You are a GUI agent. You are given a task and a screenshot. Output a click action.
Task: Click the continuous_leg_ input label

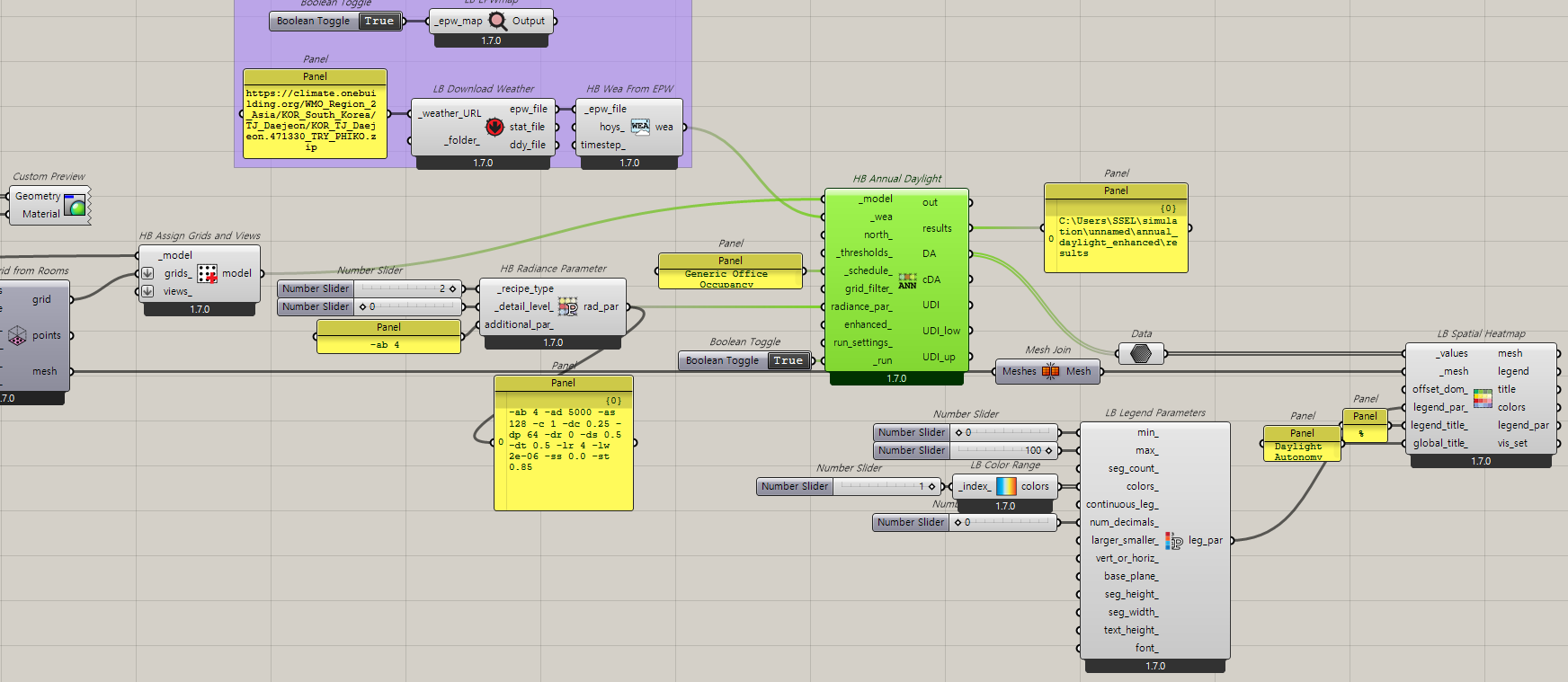point(1122,505)
